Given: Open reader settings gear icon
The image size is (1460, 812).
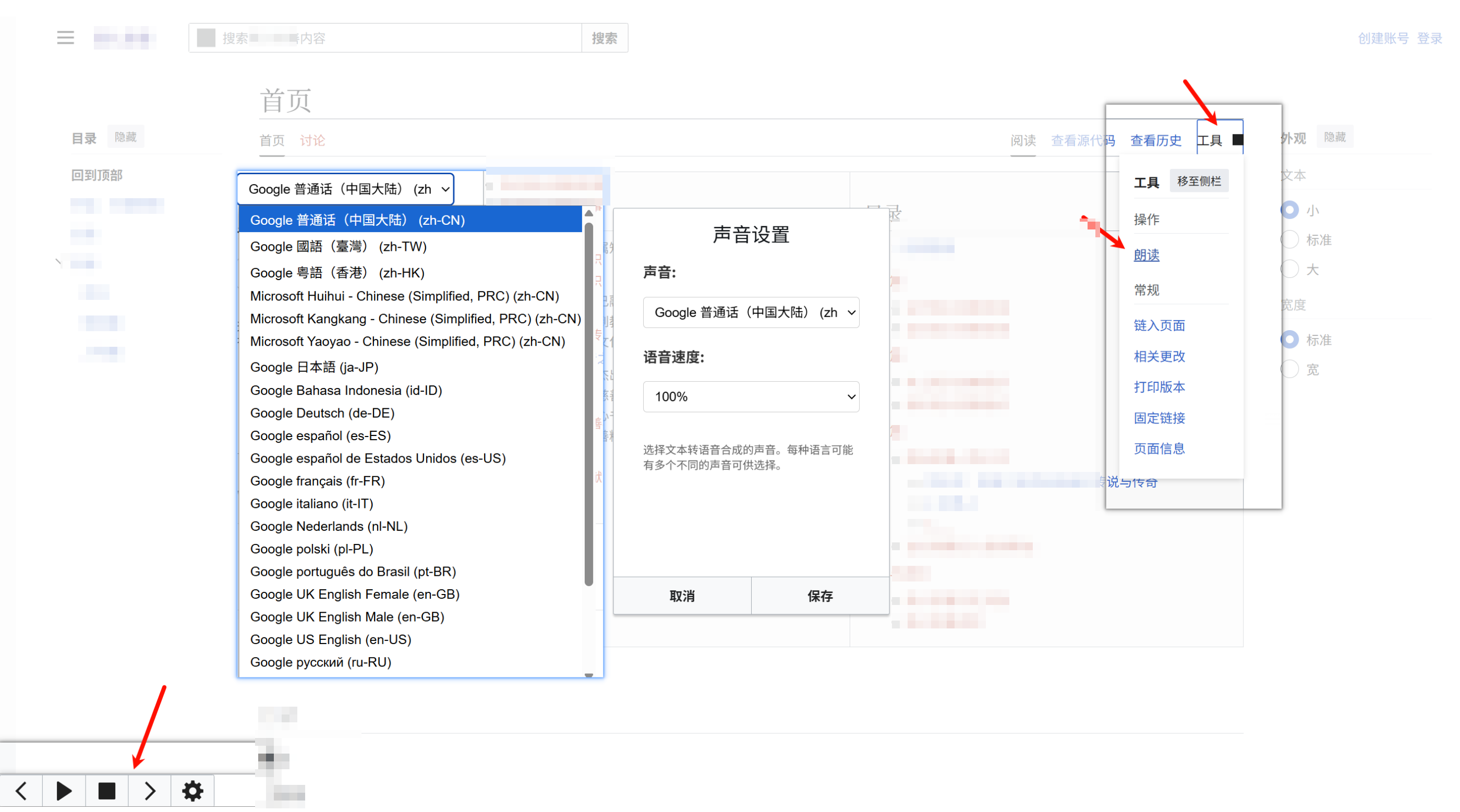Looking at the screenshot, I should 192,791.
